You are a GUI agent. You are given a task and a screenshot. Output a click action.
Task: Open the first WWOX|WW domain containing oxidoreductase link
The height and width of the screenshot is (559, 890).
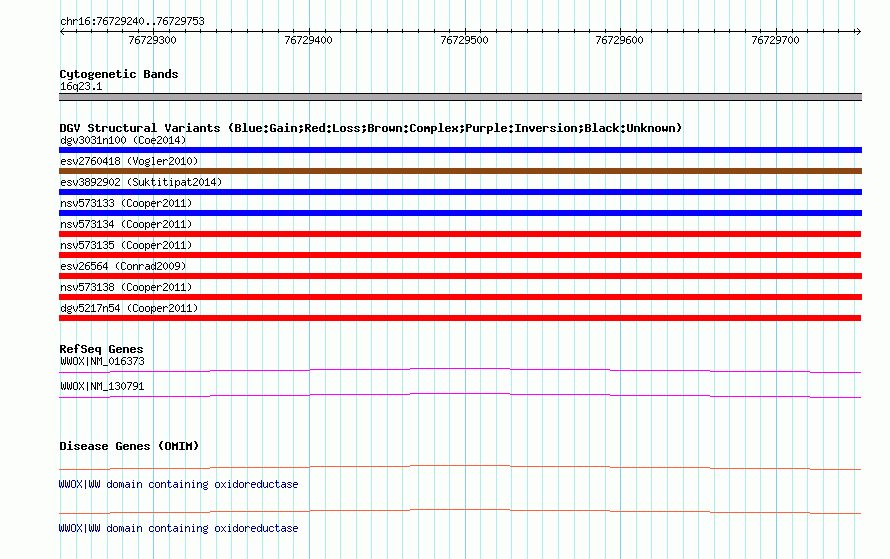click(x=178, y=485)
